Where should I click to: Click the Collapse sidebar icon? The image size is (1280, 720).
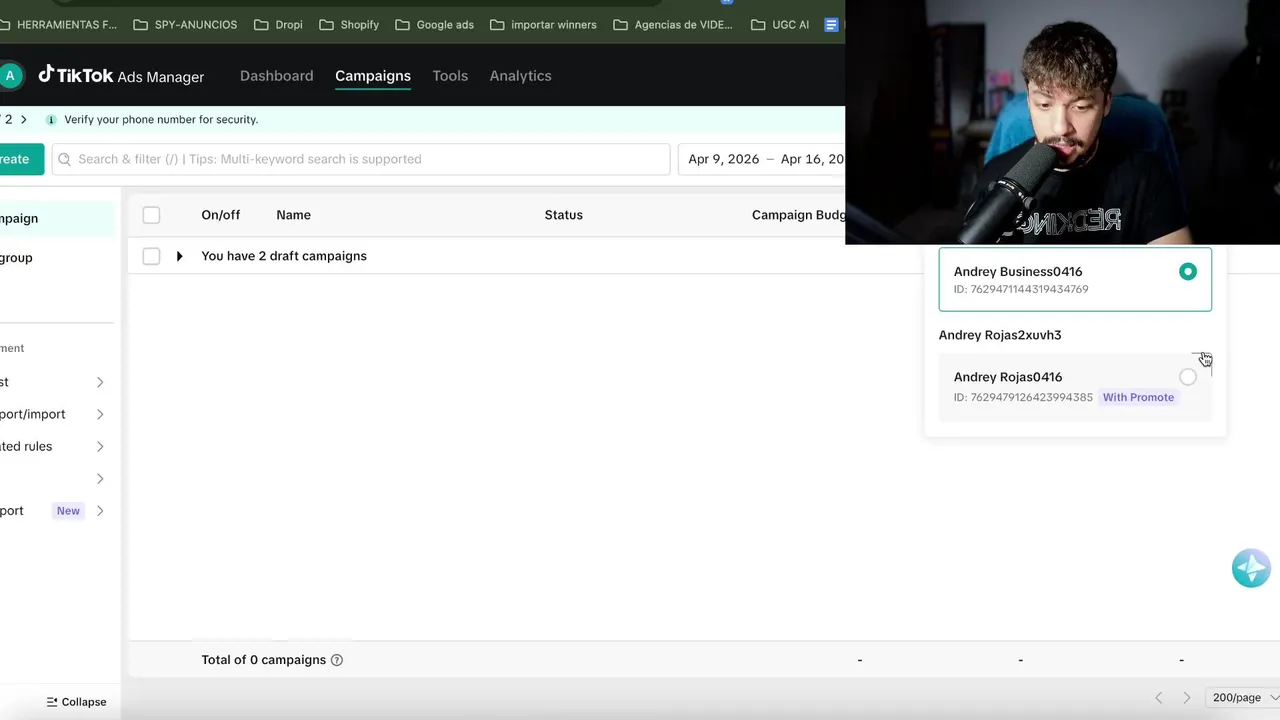[x=52, y=702]
